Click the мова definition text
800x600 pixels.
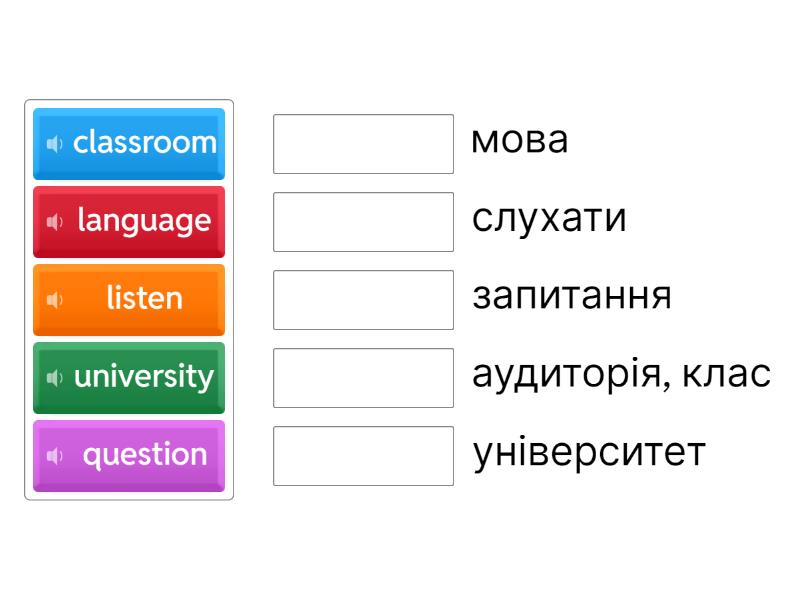click(519, 140)
